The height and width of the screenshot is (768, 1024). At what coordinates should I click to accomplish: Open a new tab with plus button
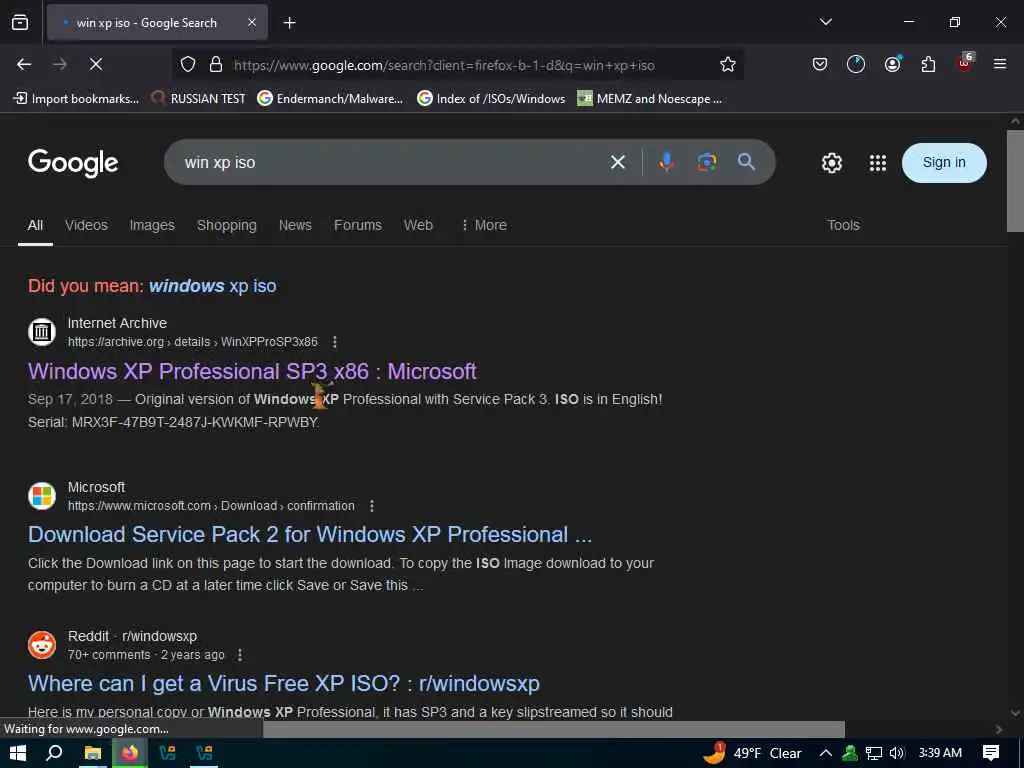click(x=289, y=23)
